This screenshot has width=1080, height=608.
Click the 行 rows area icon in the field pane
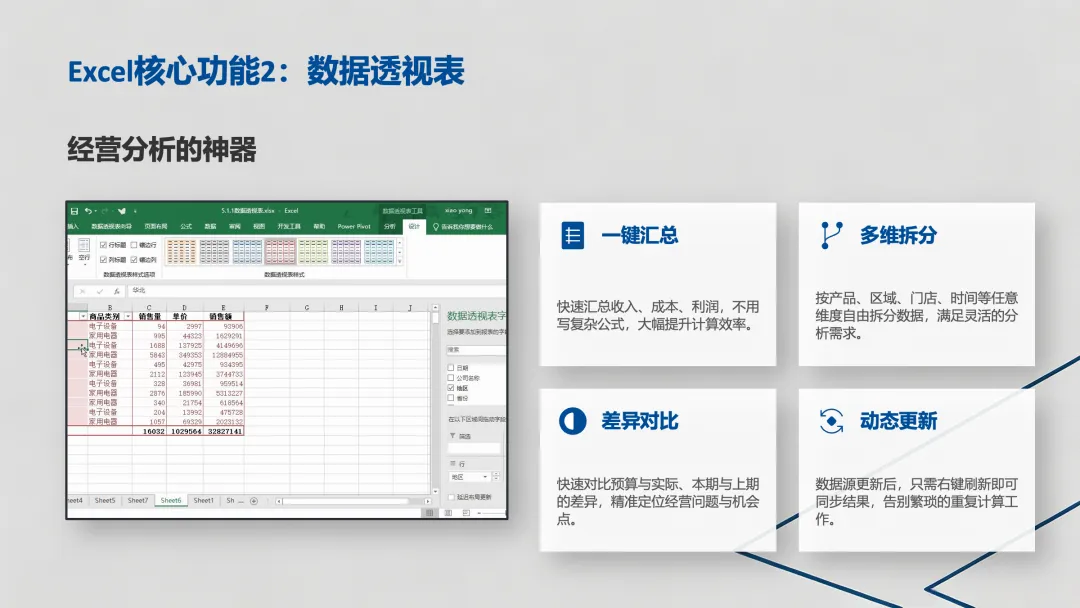click(x=453, y=463)
